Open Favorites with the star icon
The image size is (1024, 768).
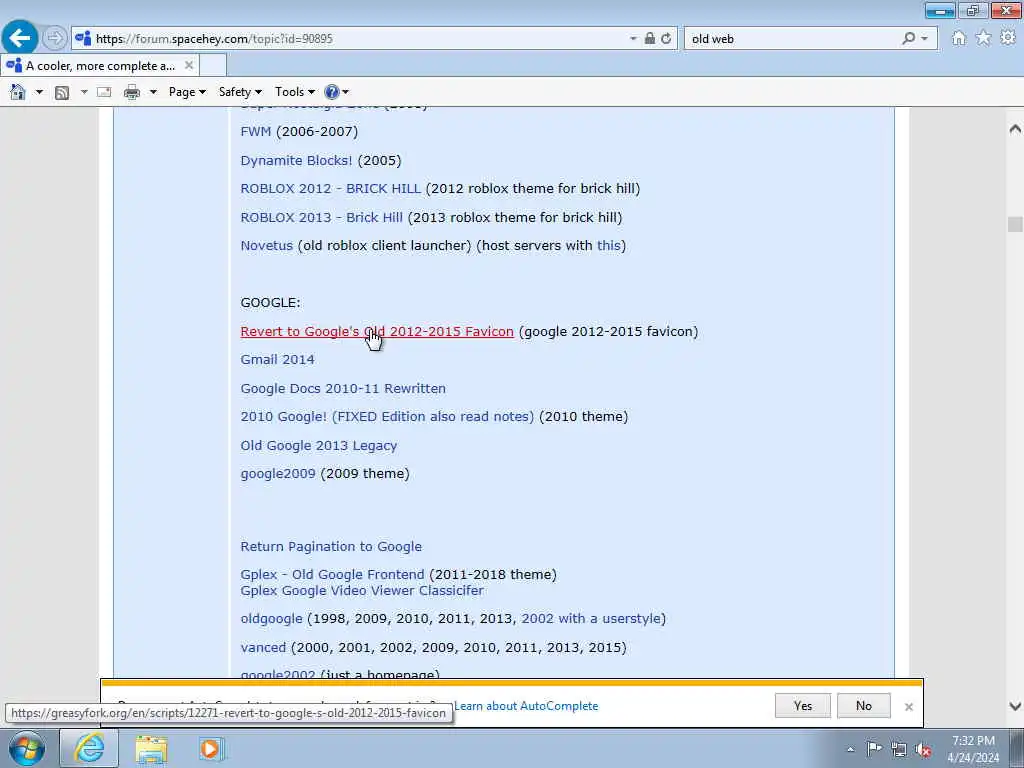[983, 38]
